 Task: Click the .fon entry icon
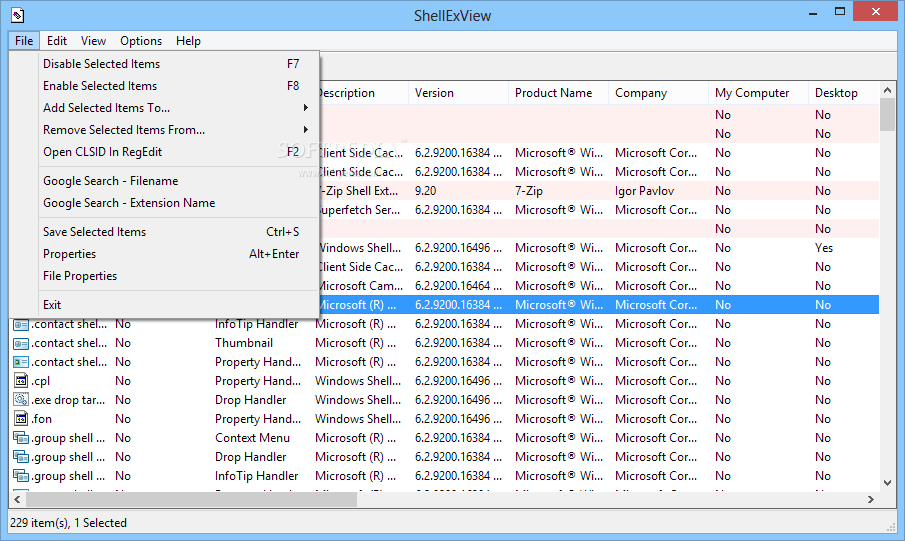pos(20,419)
